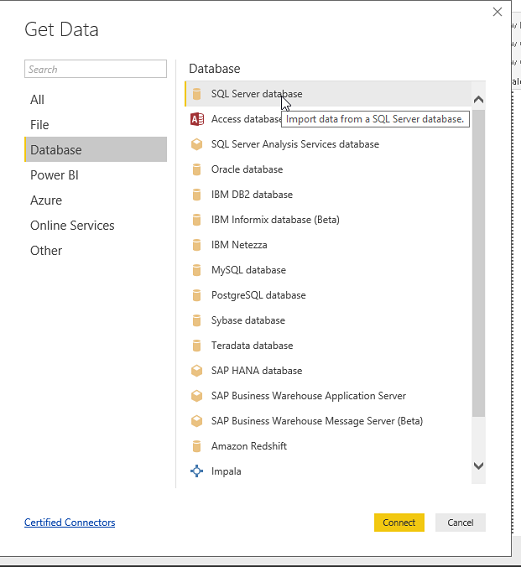
Task: Choose 'Oracle database' in the list
Action: pos(328,169)
